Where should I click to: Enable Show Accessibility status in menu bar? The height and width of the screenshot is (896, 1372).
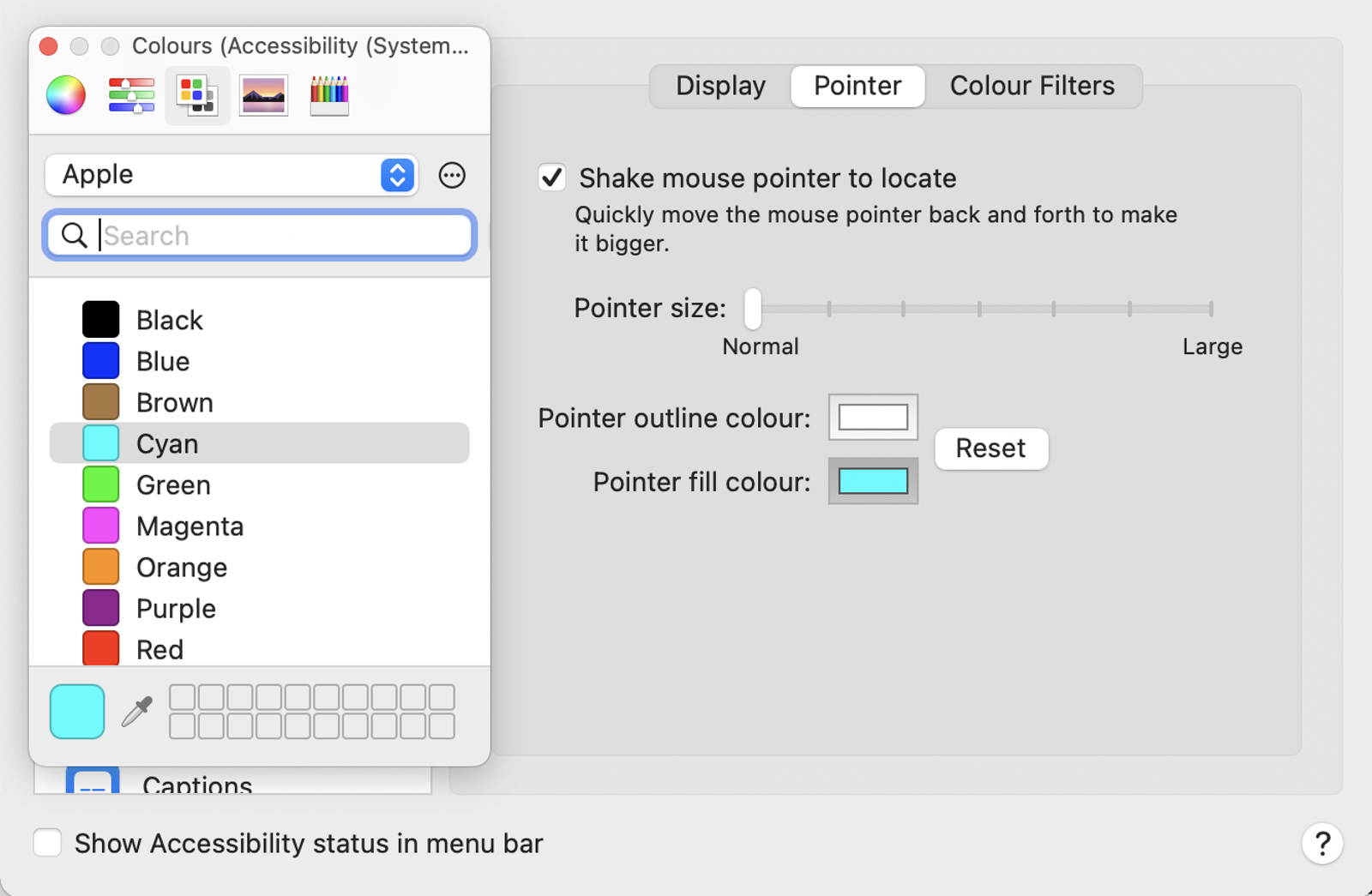pyautogui.click(x=48, y=843)
